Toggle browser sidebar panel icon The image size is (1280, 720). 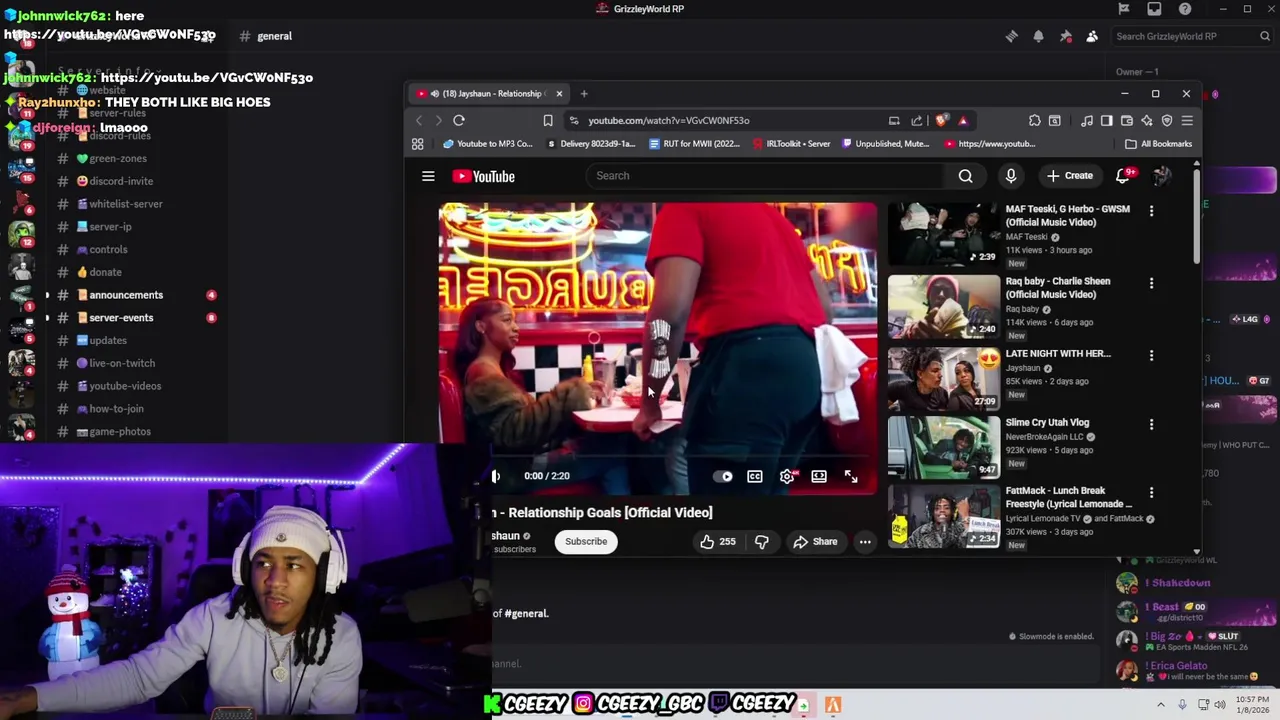[1106, 120]
